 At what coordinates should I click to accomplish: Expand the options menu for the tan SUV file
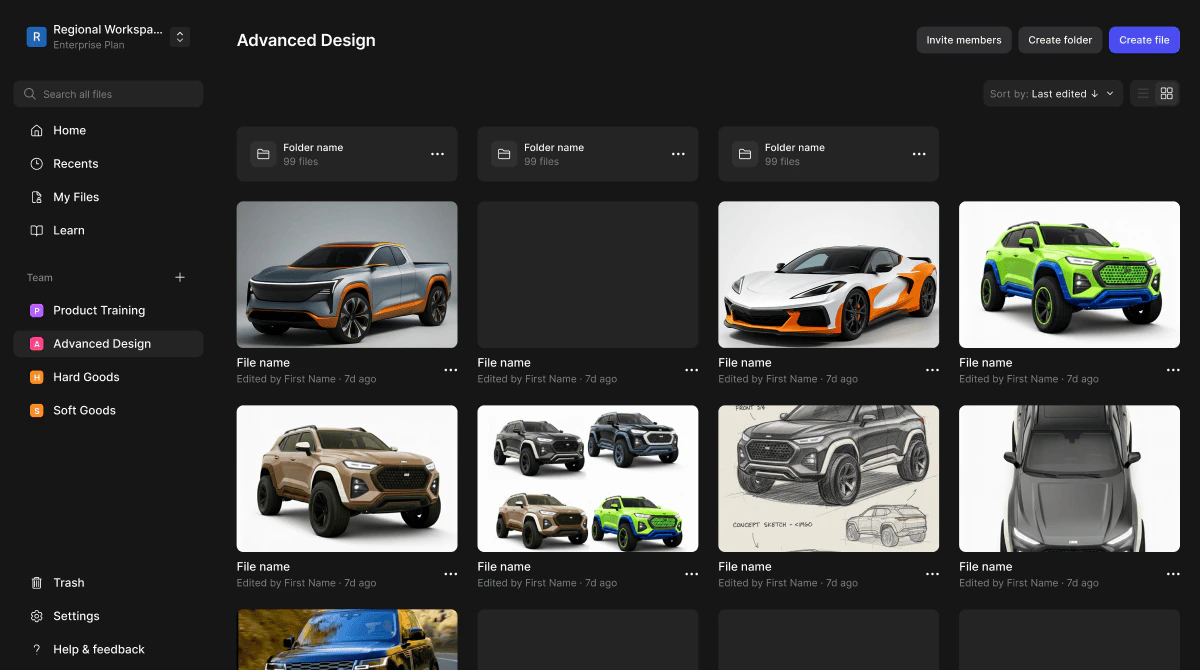[x=450, y=574]
